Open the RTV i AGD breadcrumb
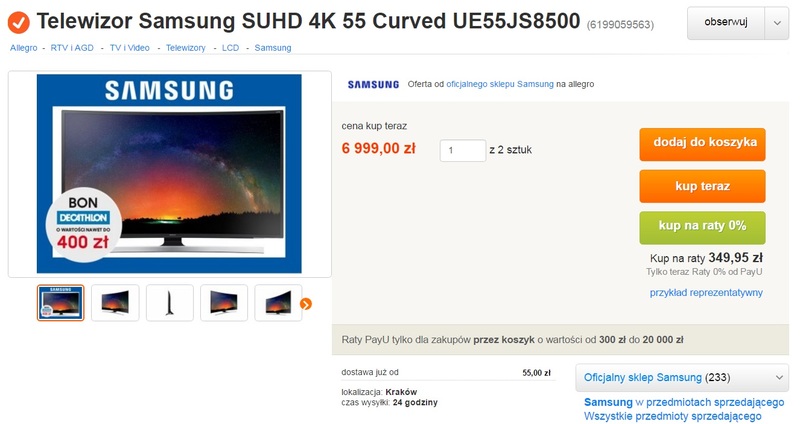Screen dimensions: 800x424 (72, 48)
